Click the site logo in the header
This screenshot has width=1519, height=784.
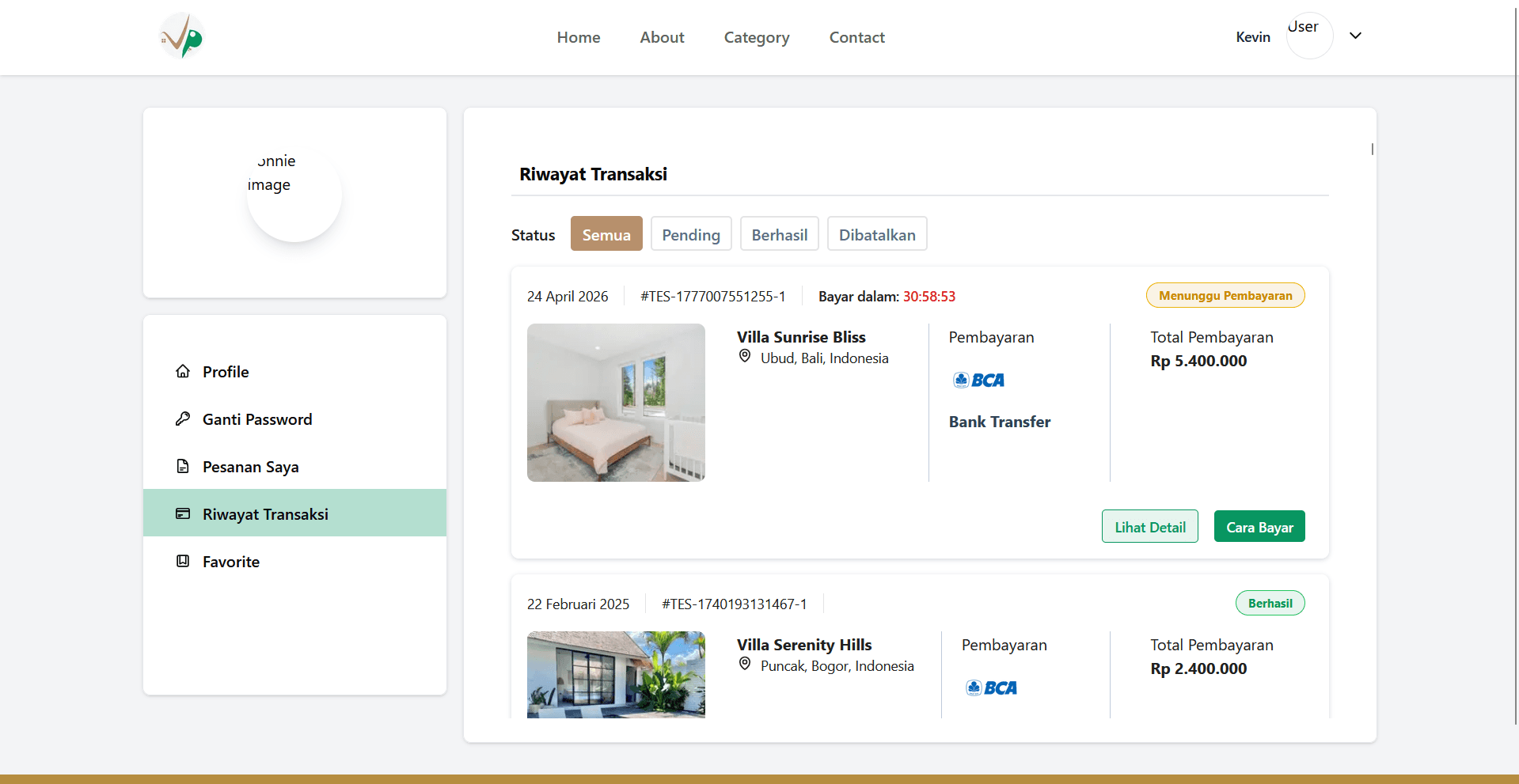pyautogui.click(x=182, y=36)
